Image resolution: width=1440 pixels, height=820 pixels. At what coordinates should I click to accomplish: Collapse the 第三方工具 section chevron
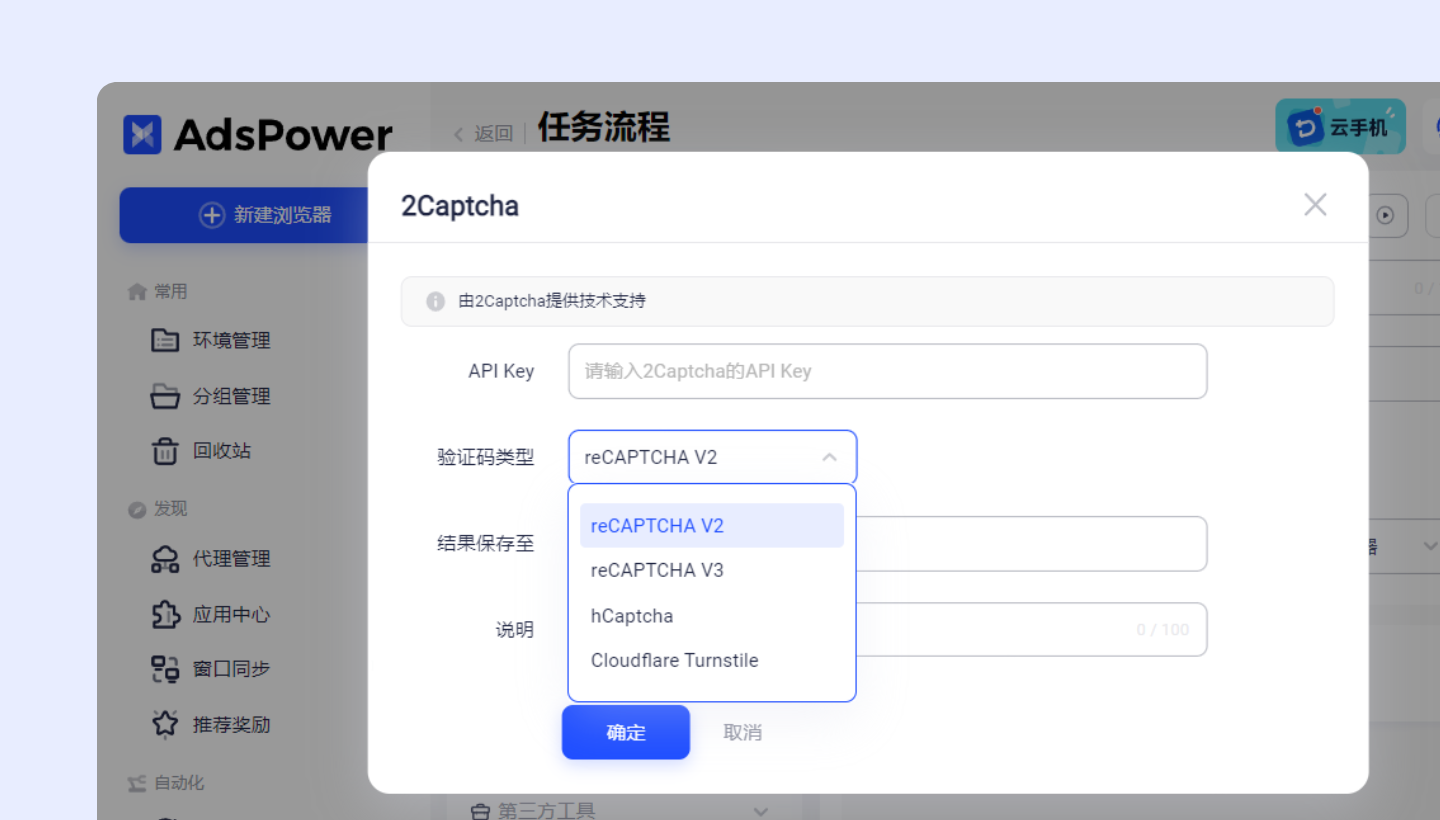(761, 811)
